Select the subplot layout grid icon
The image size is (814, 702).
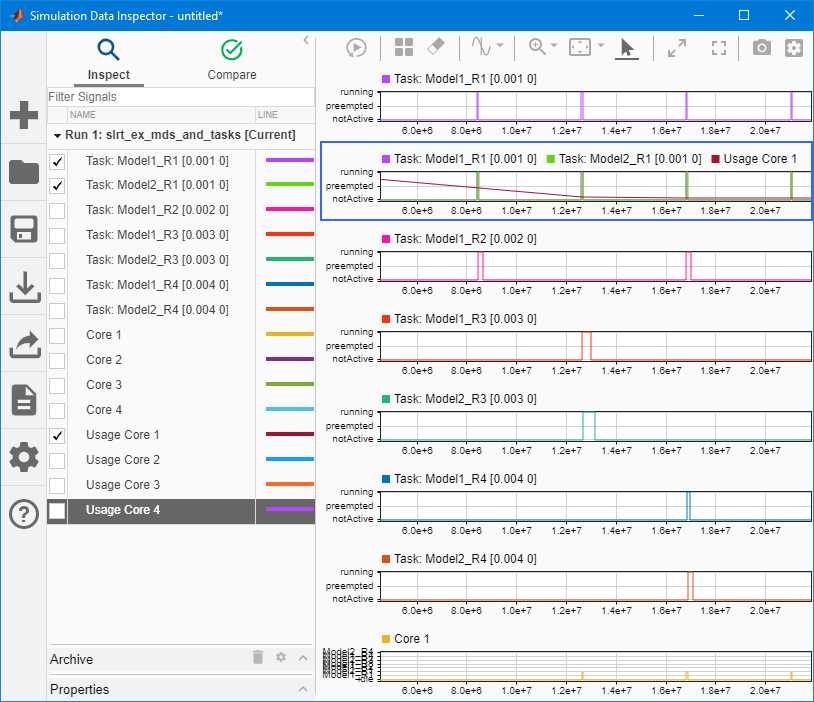click(x=403, y=47)
